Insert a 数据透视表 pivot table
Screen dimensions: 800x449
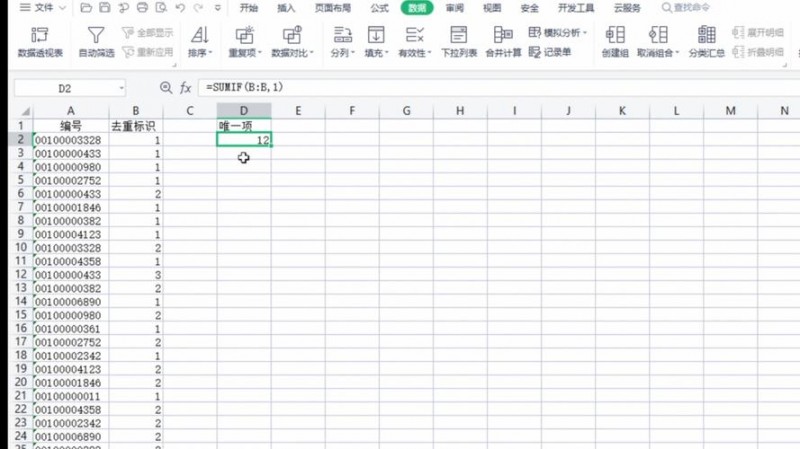tap(40, 42)
